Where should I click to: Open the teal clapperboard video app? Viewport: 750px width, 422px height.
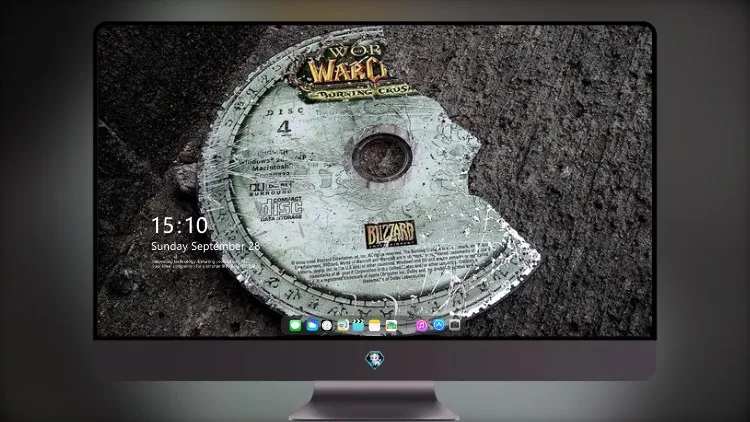(x=358, y=325)
